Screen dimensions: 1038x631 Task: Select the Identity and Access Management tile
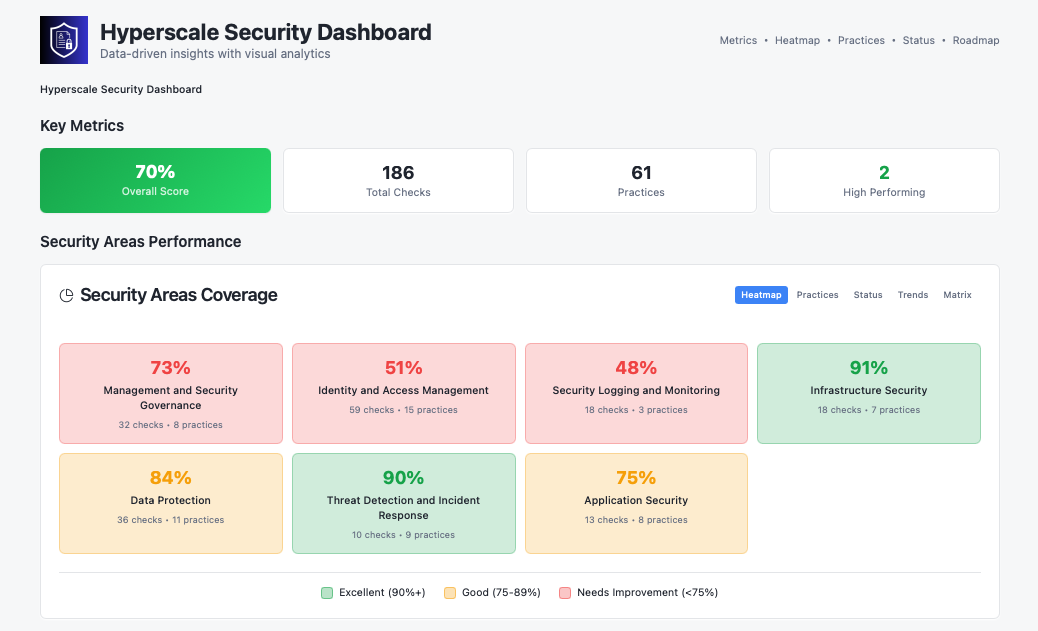403,393
